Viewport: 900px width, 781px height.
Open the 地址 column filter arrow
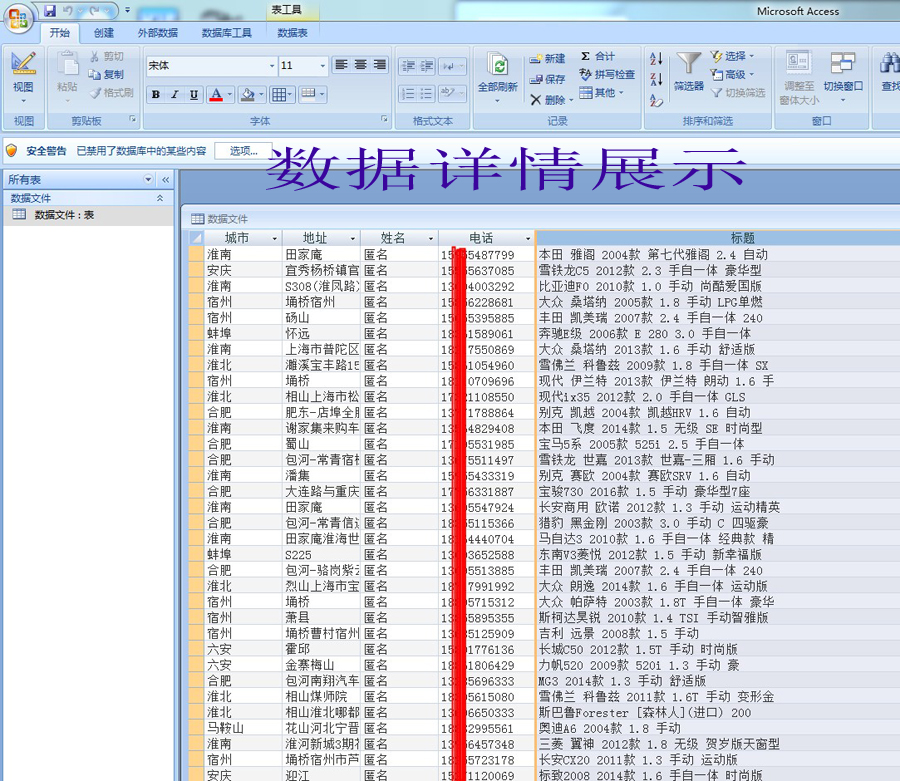tap(352, 239)
